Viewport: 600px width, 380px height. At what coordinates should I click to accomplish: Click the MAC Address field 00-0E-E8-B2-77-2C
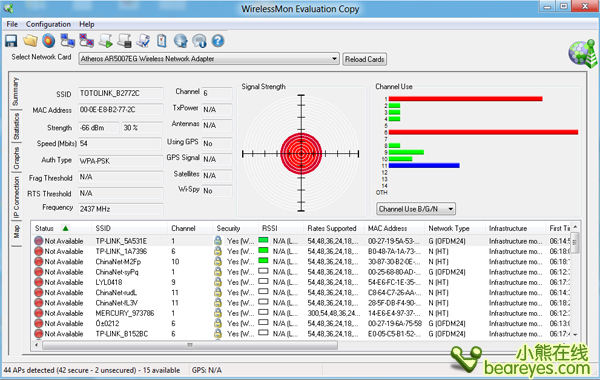tap(121, 110)
